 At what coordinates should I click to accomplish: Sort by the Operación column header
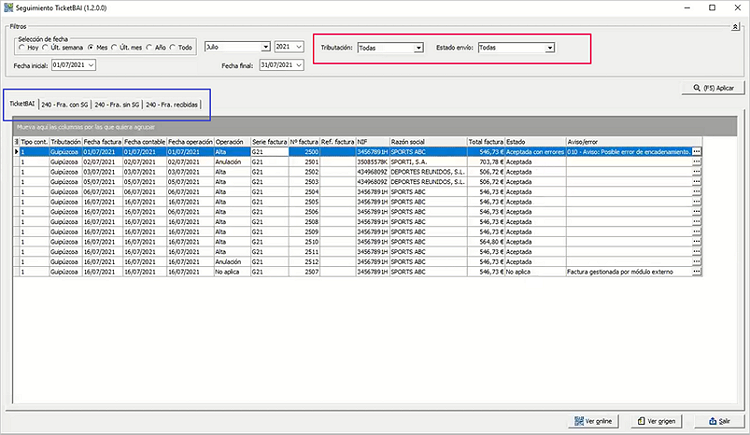click(232, 142)
